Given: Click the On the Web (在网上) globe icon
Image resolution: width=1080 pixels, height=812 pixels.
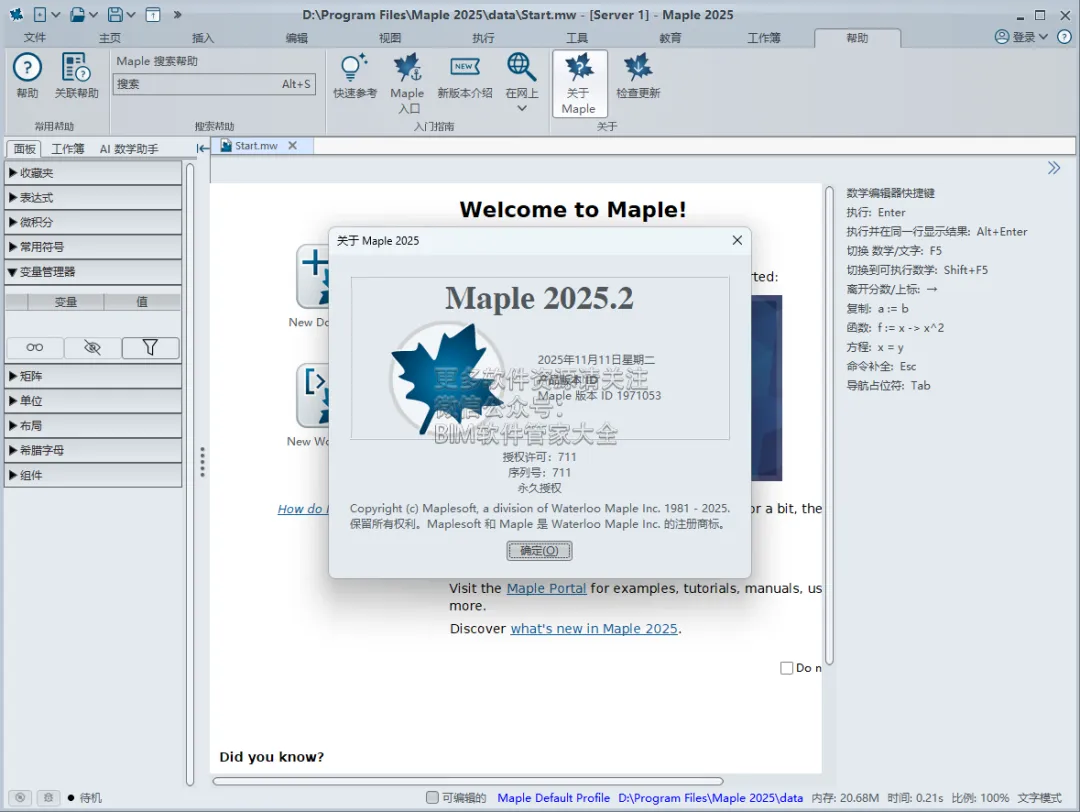Looking at the screenshot, I should (521, 67).
